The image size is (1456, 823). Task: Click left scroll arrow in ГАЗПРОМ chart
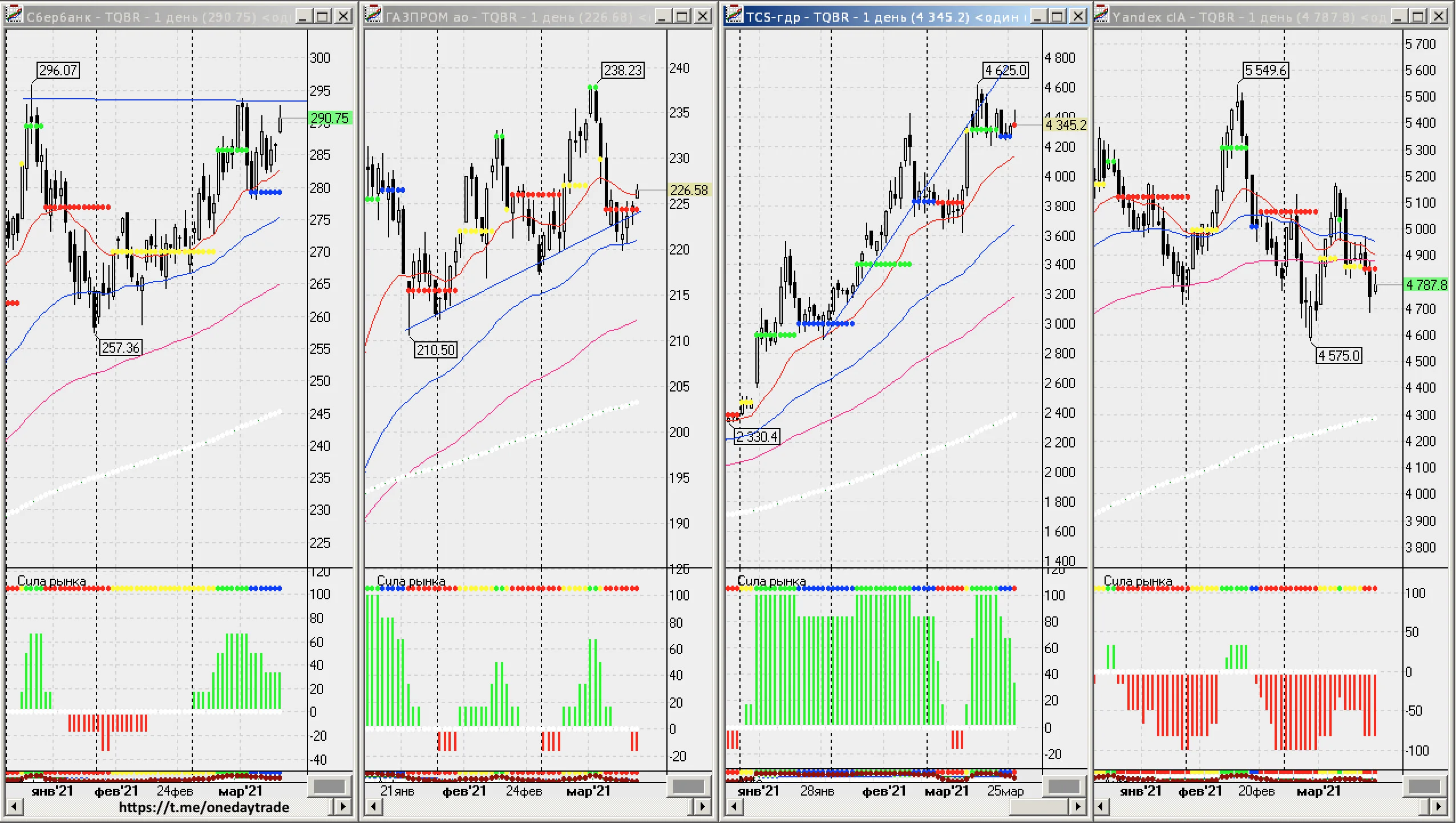click(x=374, y=807)
